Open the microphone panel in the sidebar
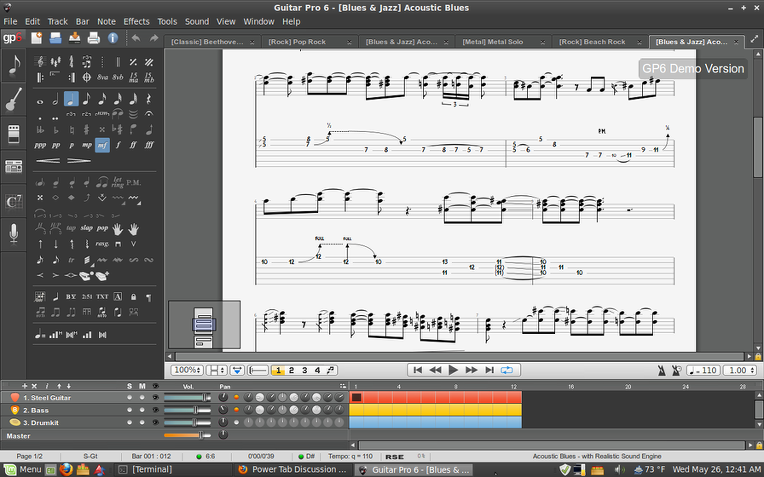Image resolution: width=764 pixels, height=477 pixels. [x=15, y=233]
